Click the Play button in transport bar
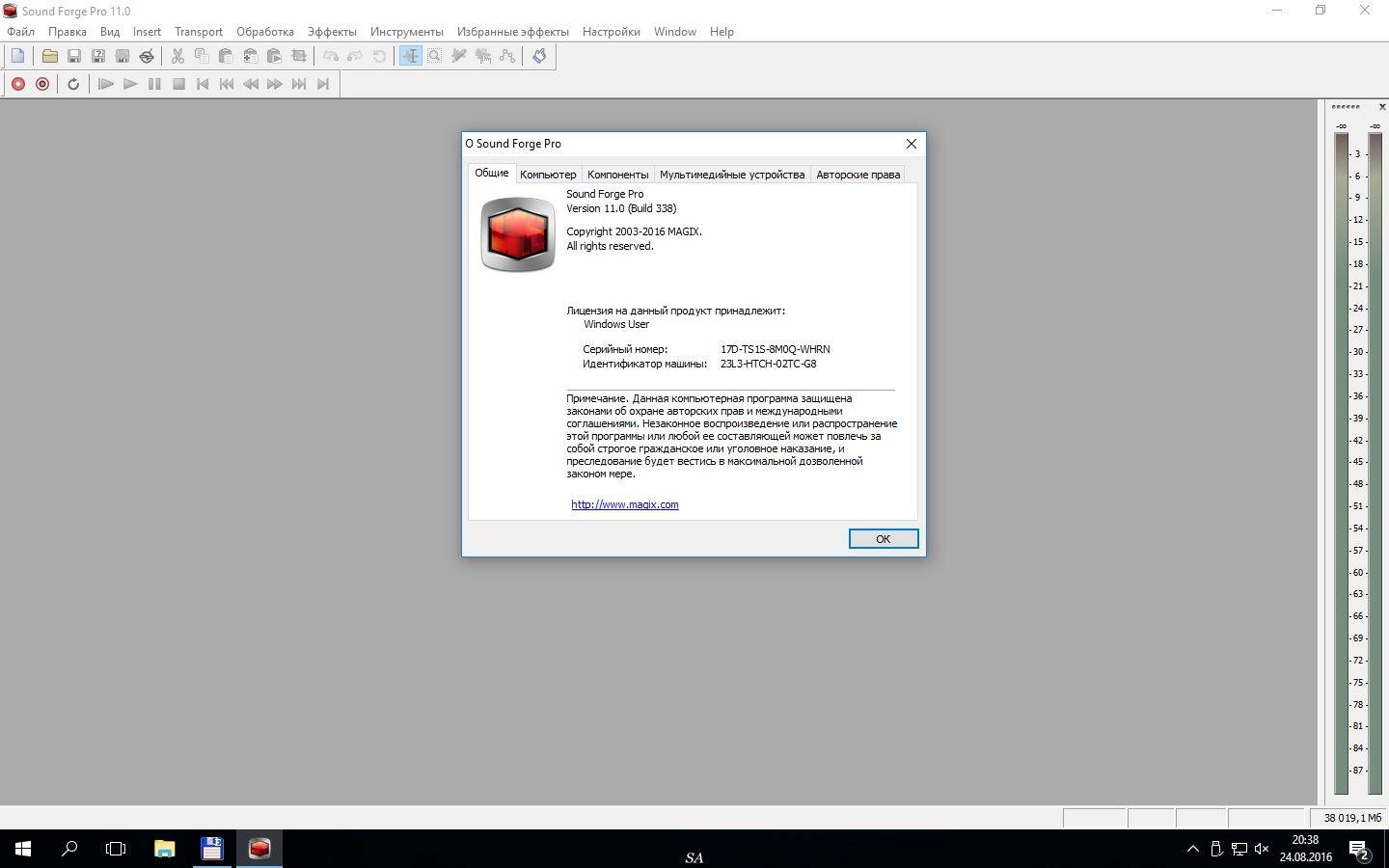This screenshot has height=868, width=1389. [x=130, y=84]
